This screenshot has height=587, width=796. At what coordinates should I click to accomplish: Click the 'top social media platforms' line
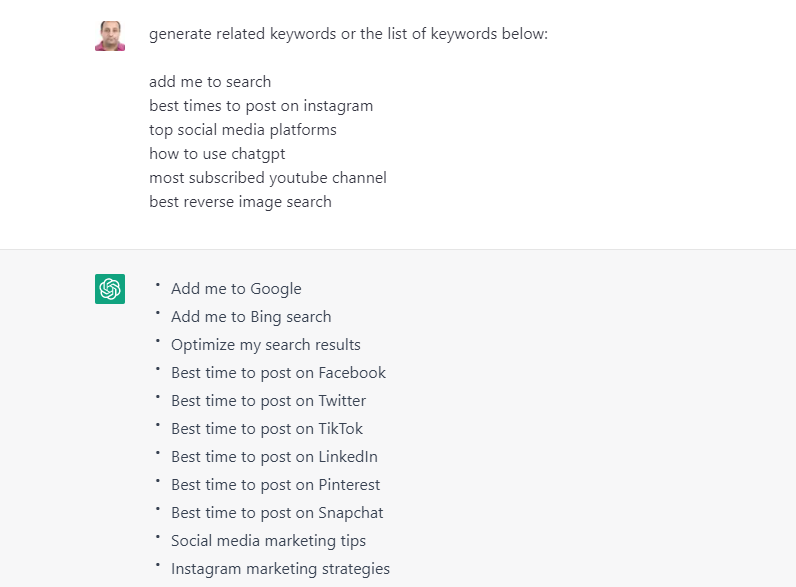[x=243, y=130]
